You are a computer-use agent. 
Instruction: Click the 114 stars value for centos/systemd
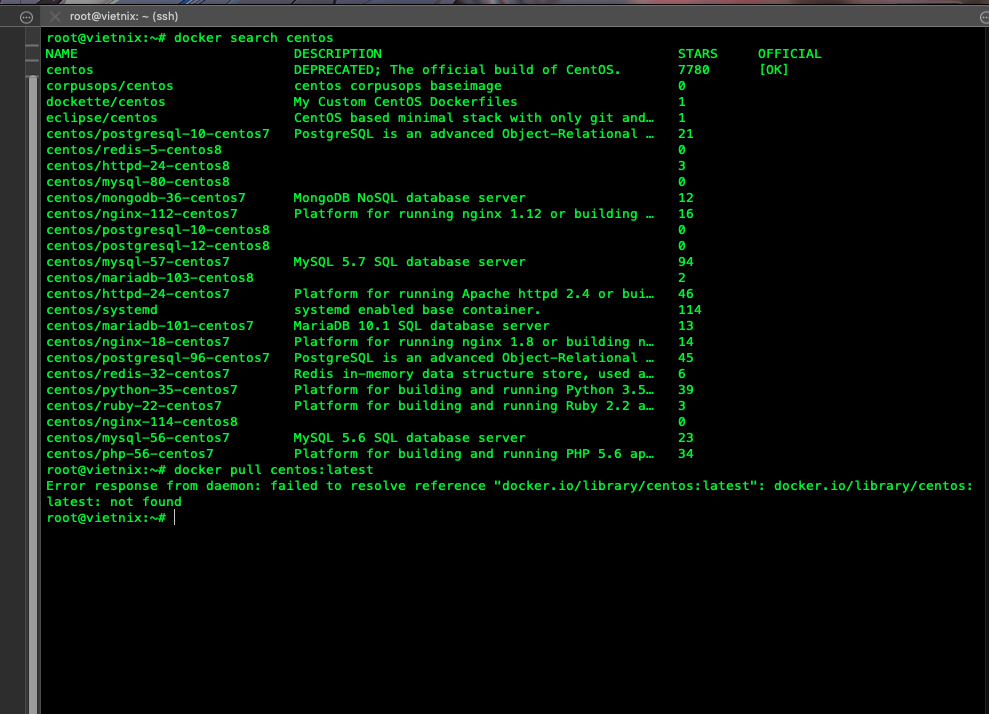pyautogui.click(x=690, y=310)
